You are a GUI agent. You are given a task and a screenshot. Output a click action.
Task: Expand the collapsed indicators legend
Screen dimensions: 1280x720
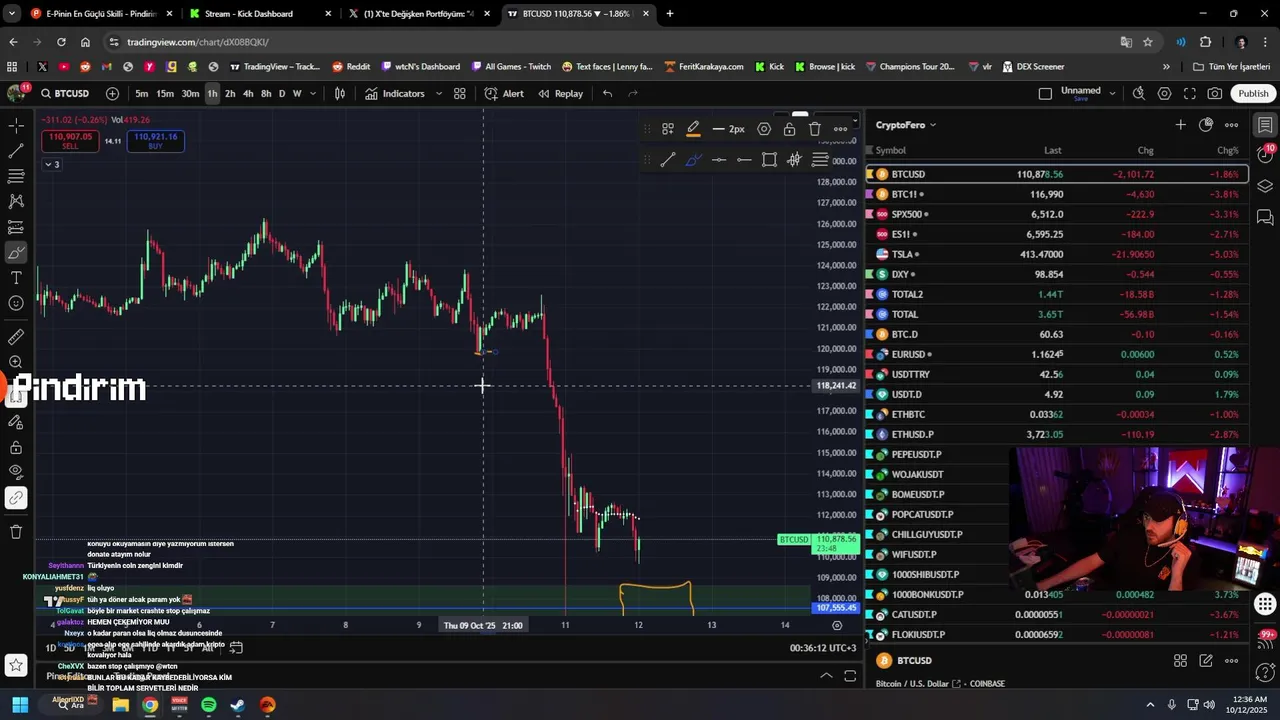(52, 164)
